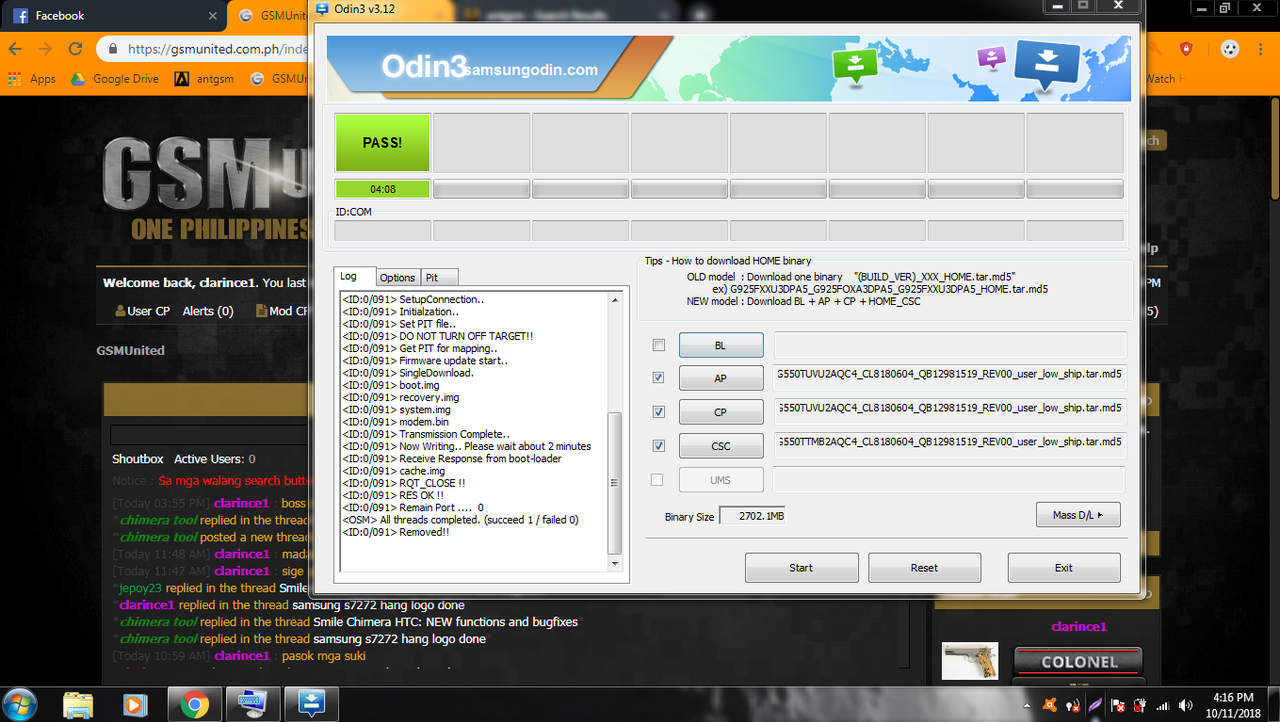
Task: Switch to the Log tab in Odin
Action: click(x=357, y=277)
